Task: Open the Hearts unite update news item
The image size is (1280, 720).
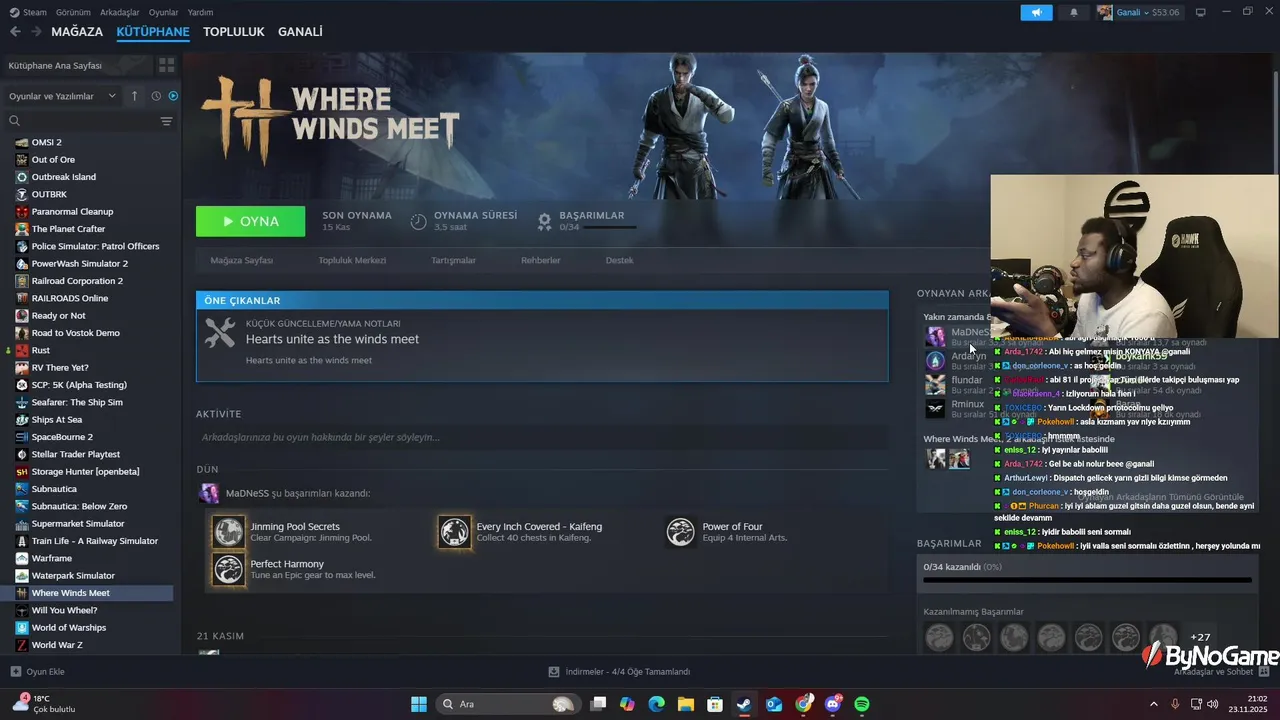Action: pyautogui.click(x=542, y=345)
